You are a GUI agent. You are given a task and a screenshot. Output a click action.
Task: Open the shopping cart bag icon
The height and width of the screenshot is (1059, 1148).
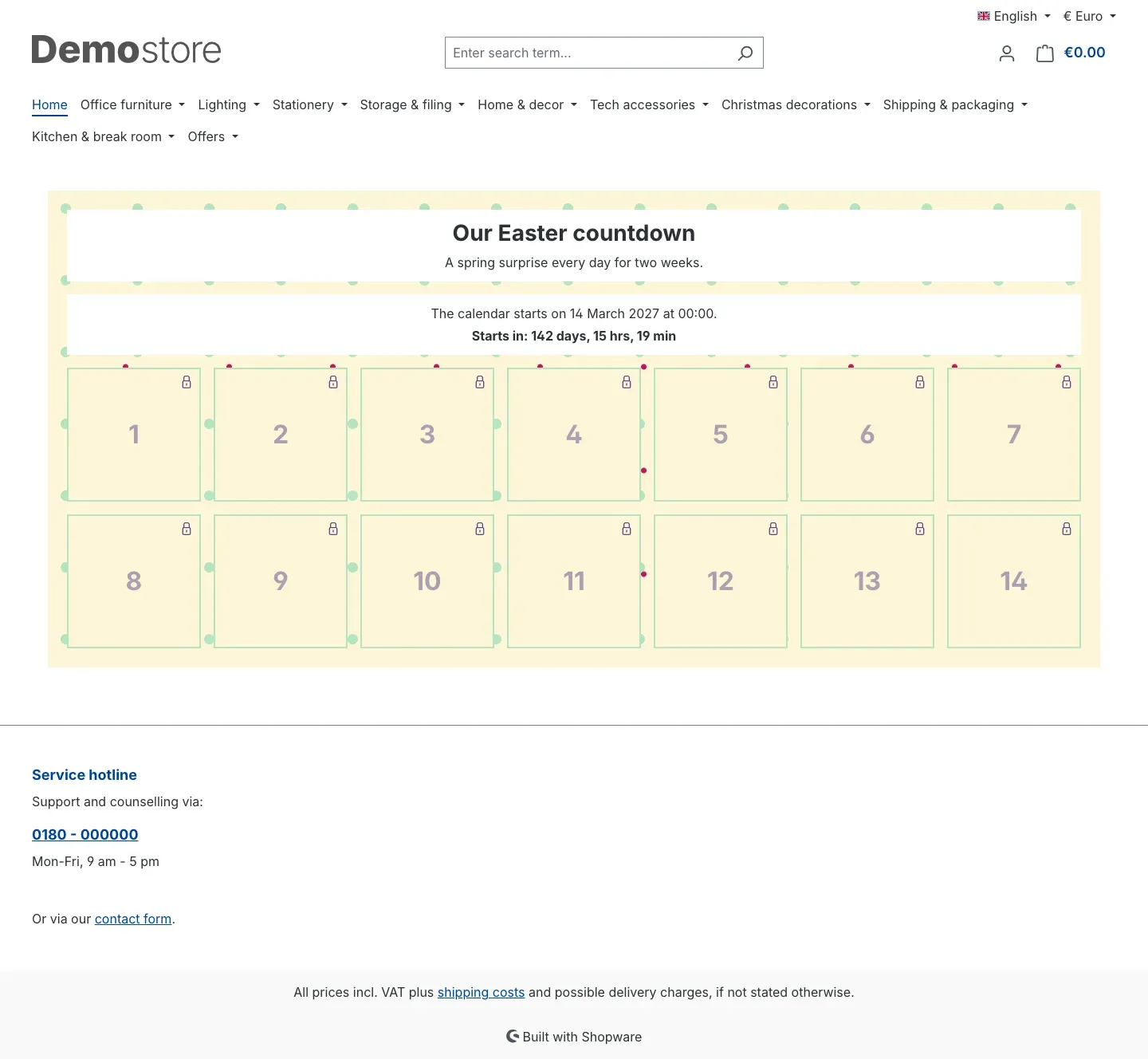[x=1045, y=53]
